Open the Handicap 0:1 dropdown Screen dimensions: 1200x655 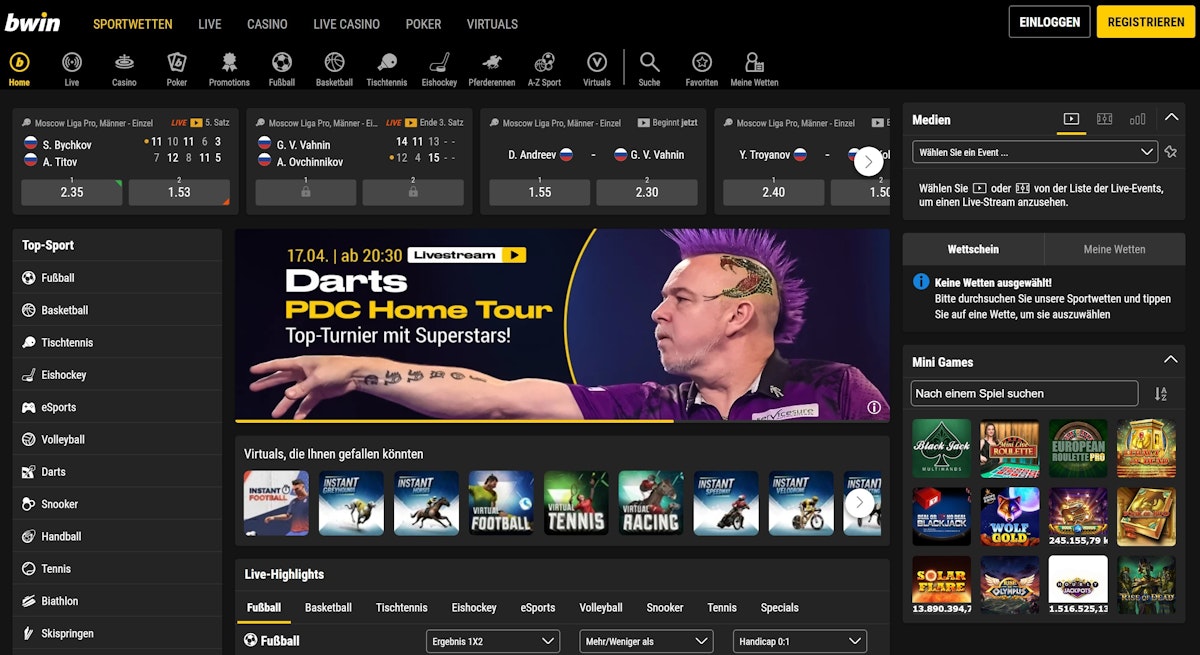[x=799, y=641]
